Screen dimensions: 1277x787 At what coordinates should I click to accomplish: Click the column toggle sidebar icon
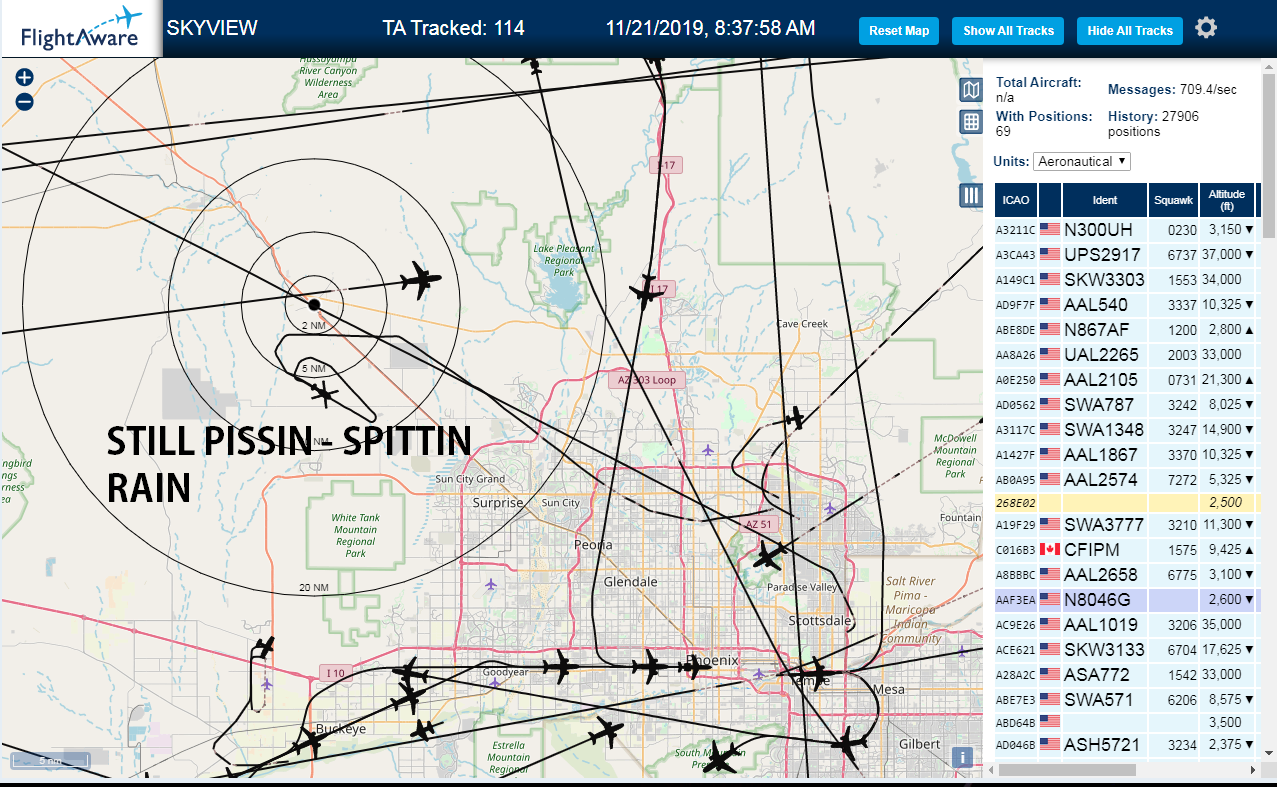[970, 195]
